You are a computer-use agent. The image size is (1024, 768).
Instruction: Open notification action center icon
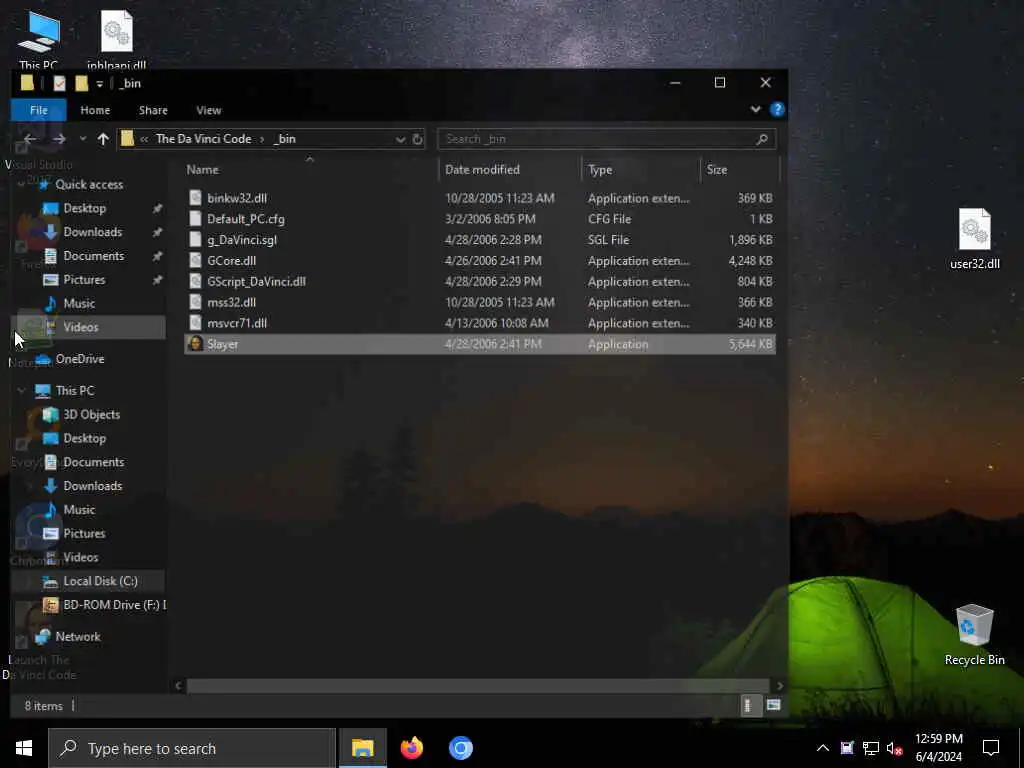[x=991, y=748]
